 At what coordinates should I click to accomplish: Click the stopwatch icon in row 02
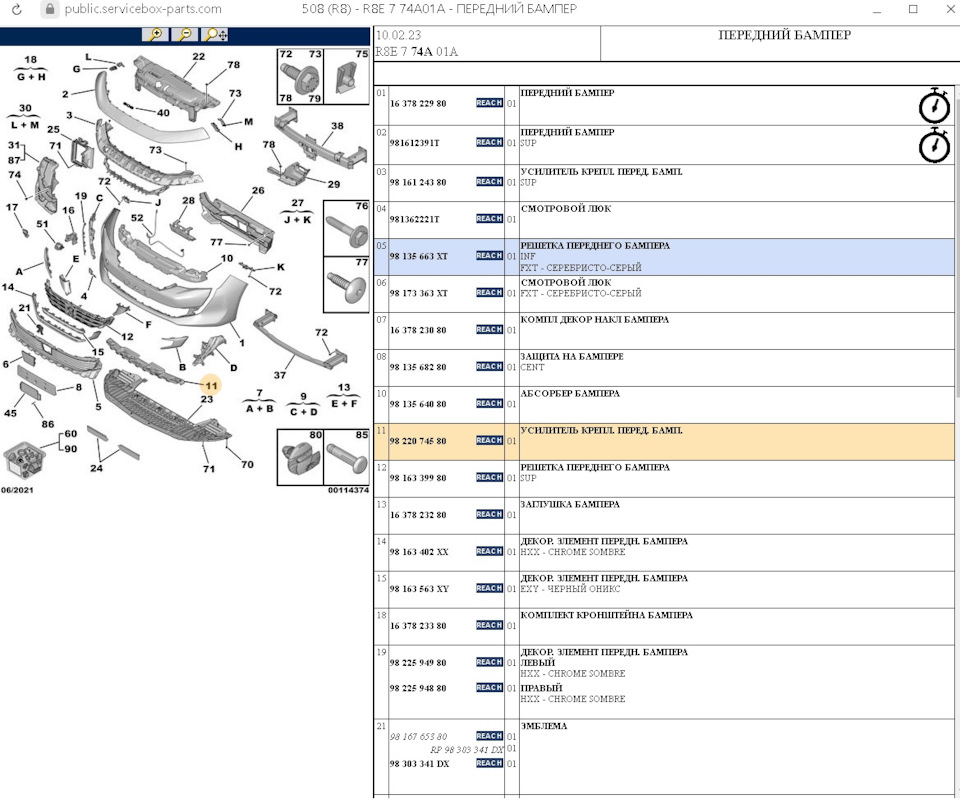pos(933,143)
